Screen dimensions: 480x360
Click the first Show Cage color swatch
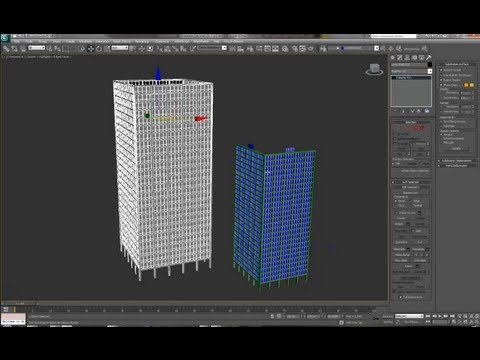pyautogui.click(x=466, y=85)
